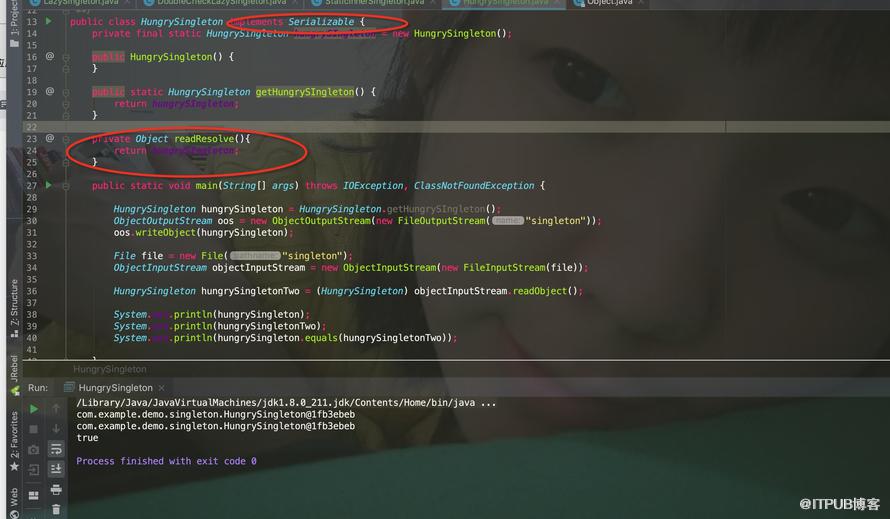Image resolution: width=890 pixels, height=519 pixels.
Task: Jump down the stack trace with down arrow
Action: point(56,429)
